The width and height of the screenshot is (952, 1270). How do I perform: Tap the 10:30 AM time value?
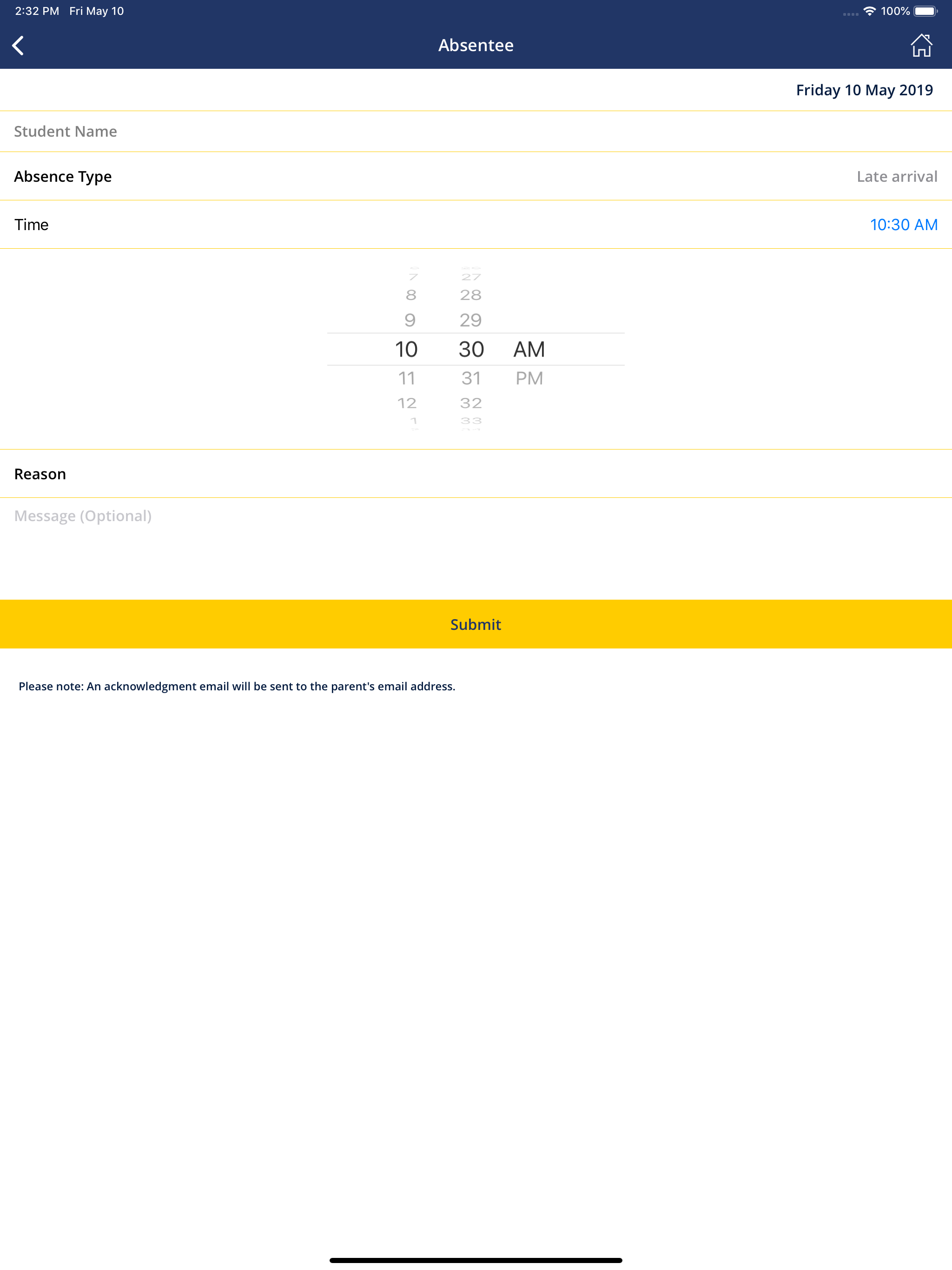(x=903, y=225)
